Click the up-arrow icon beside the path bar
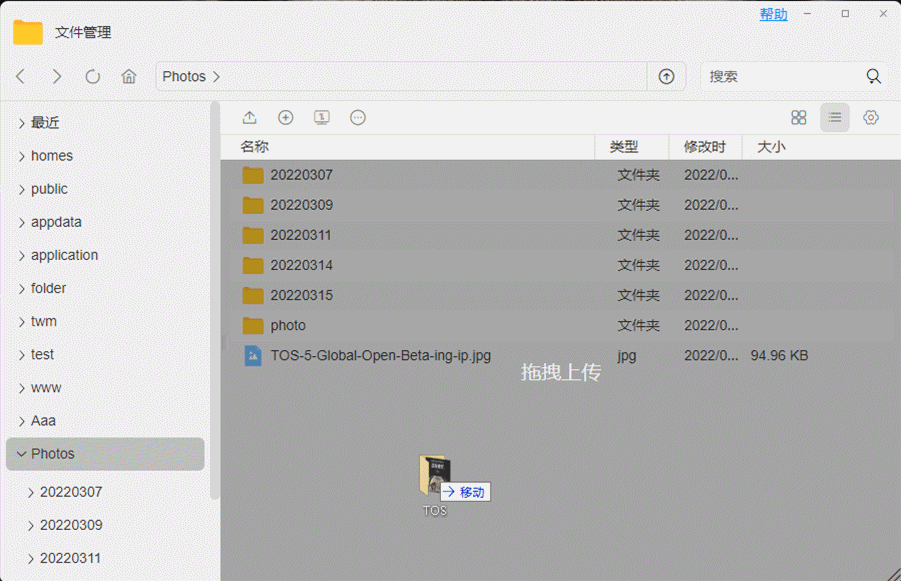Image resolution: width=901 pixels, height=581 pixels. click(666, 76)
